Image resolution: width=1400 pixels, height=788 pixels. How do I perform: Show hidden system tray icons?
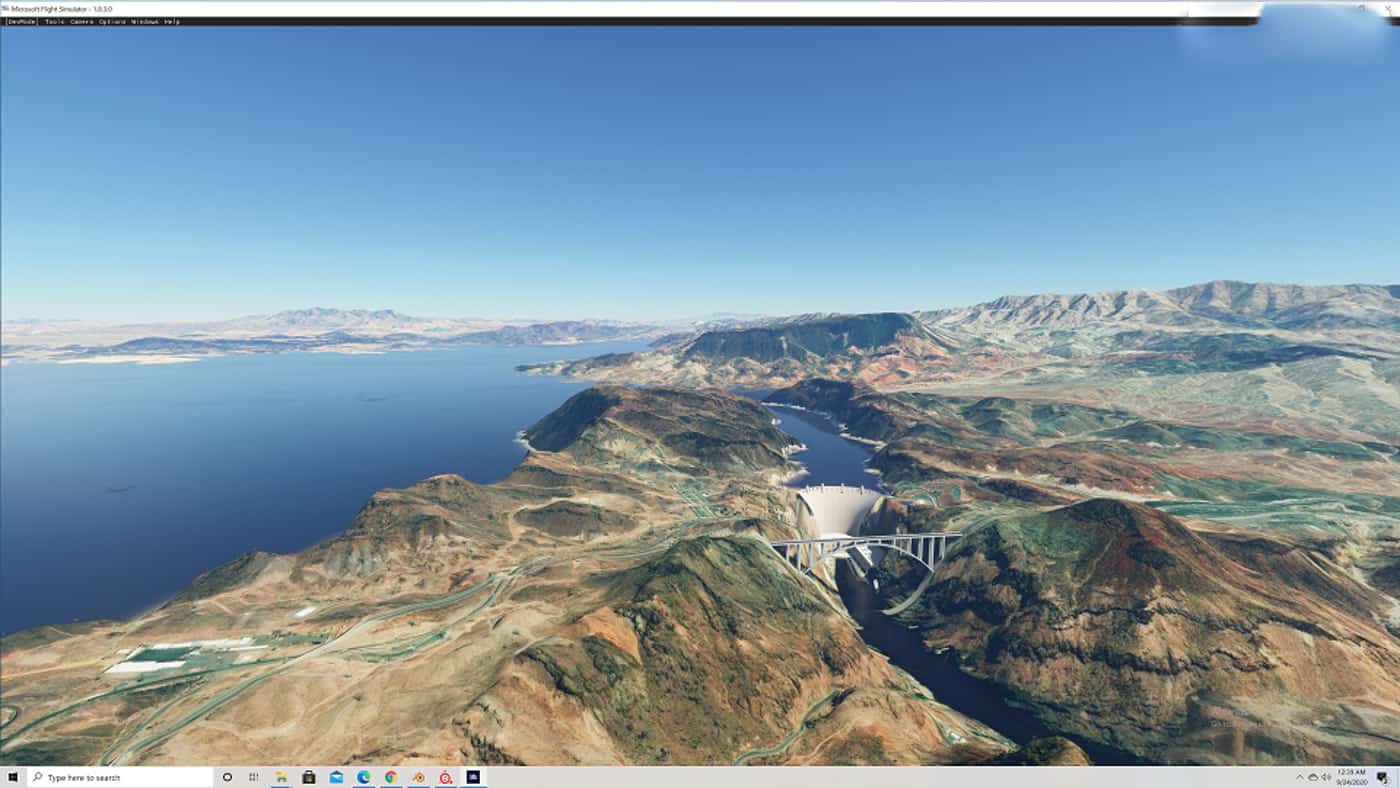click(1300, 777)
